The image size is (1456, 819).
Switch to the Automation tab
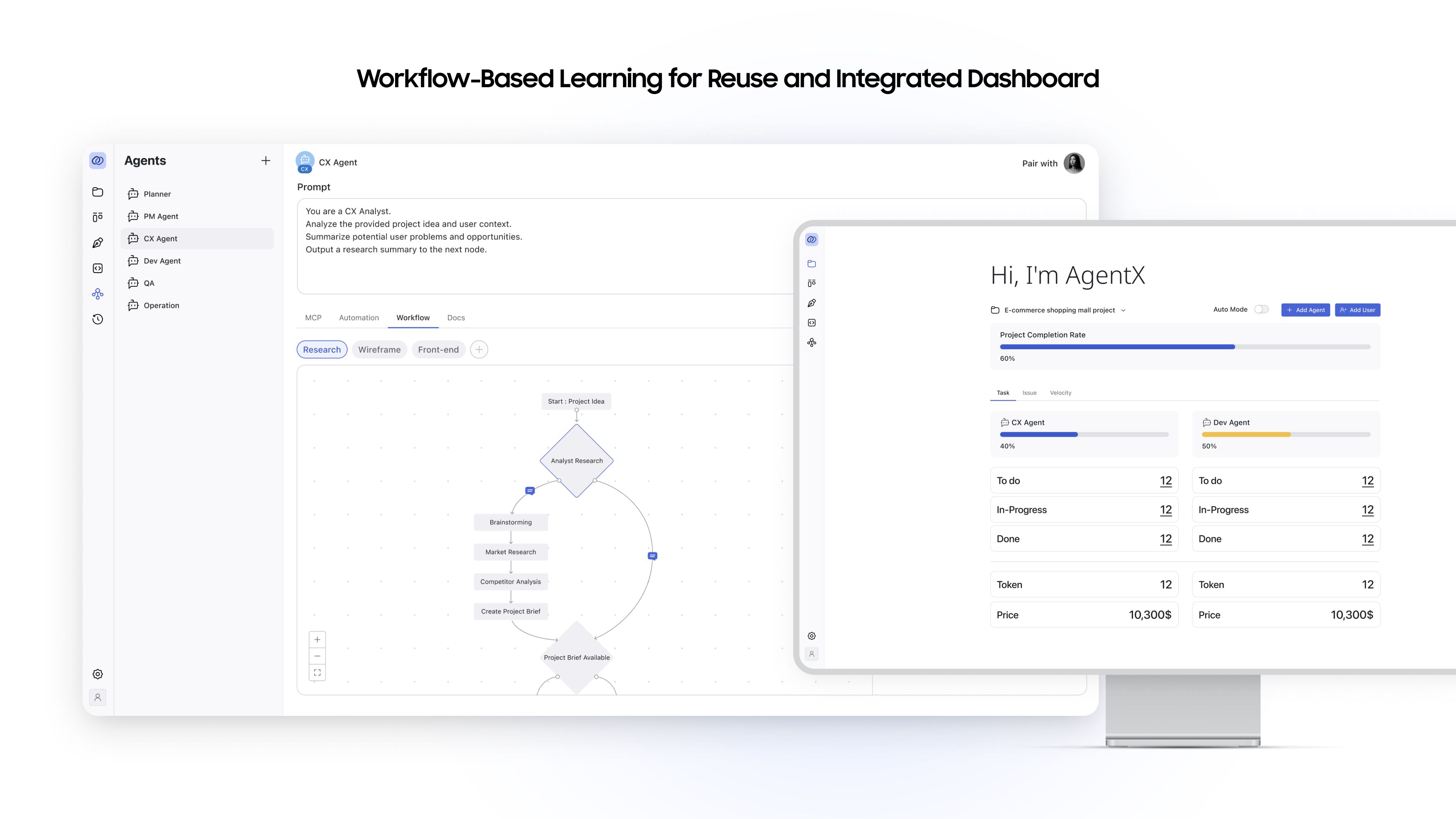click(359, 318)
